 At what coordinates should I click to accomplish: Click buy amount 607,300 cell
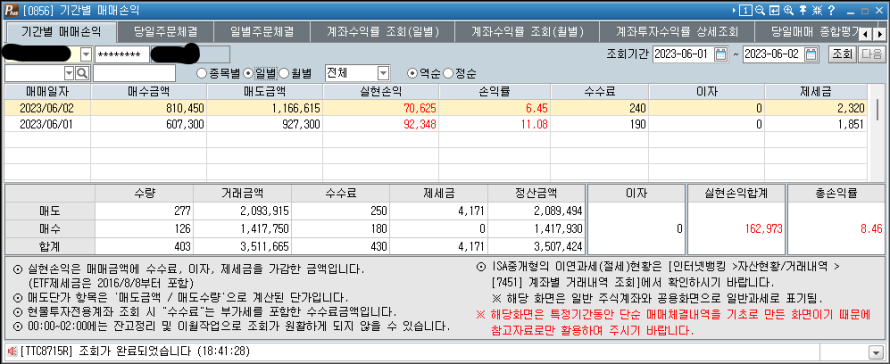point(149,124)
